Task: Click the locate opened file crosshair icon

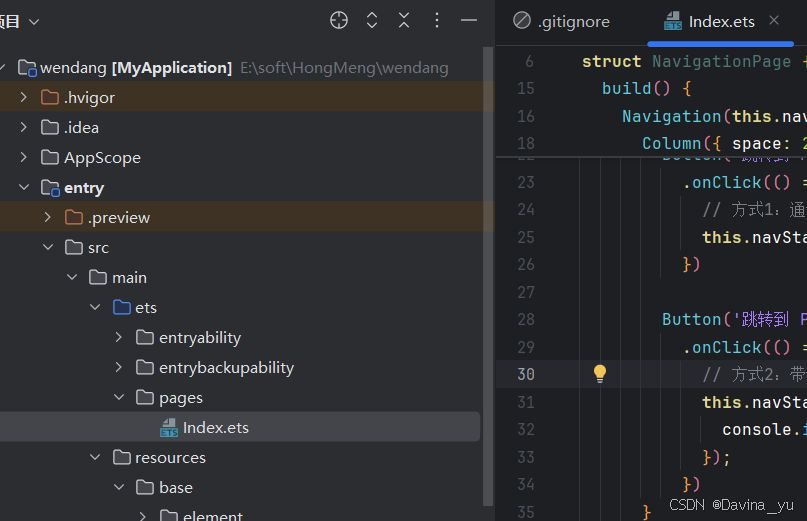Action: click(339, 21)
